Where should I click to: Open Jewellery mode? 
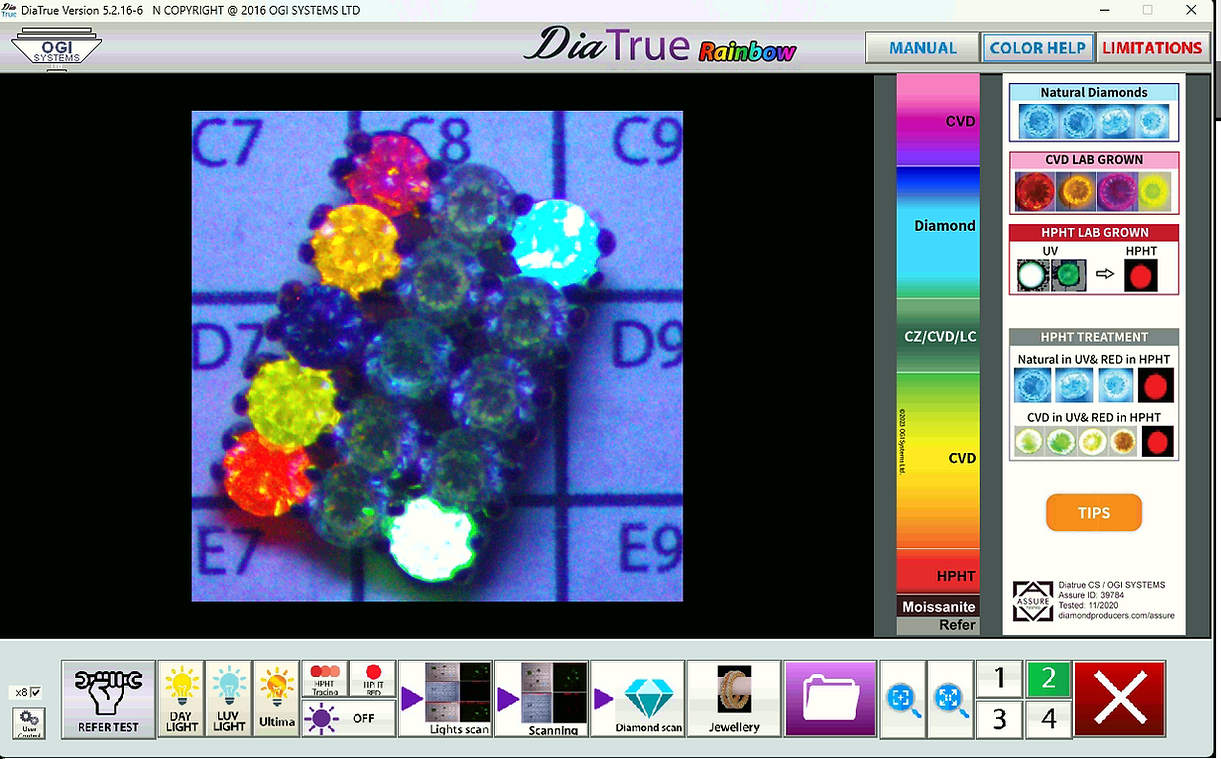[734, 700]
